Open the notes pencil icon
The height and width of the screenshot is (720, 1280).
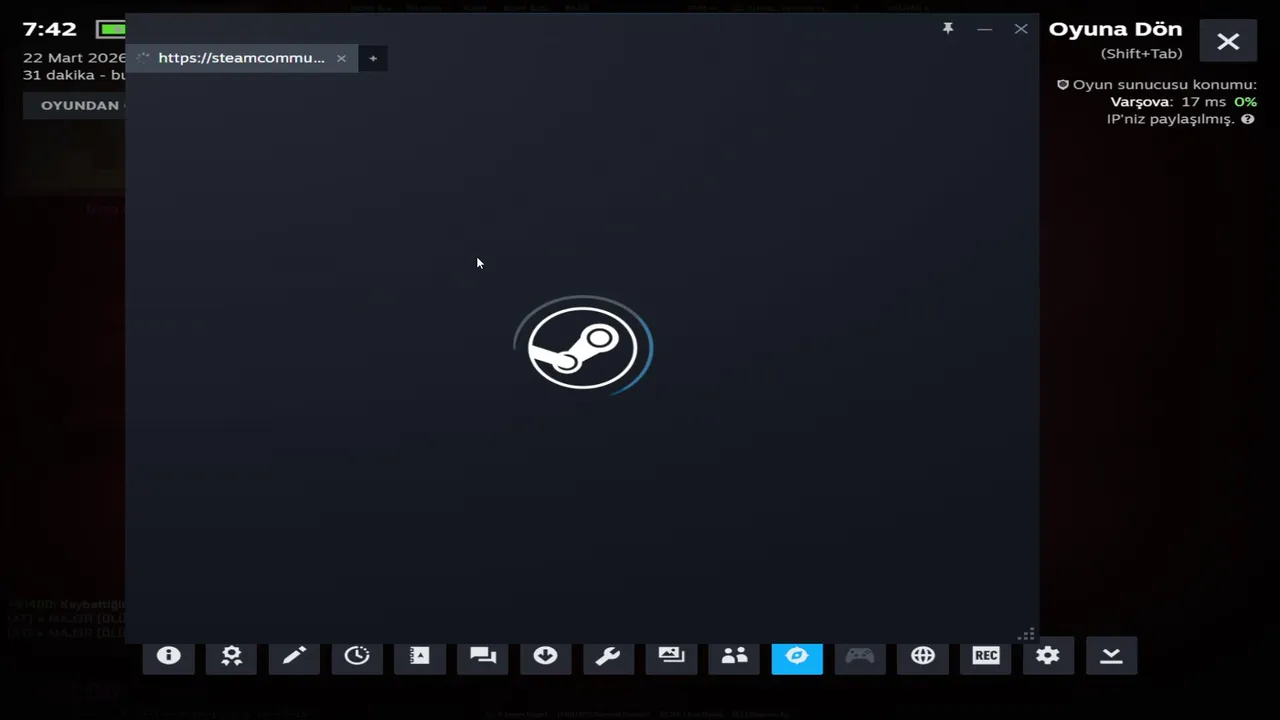click(x=294, y=656)
